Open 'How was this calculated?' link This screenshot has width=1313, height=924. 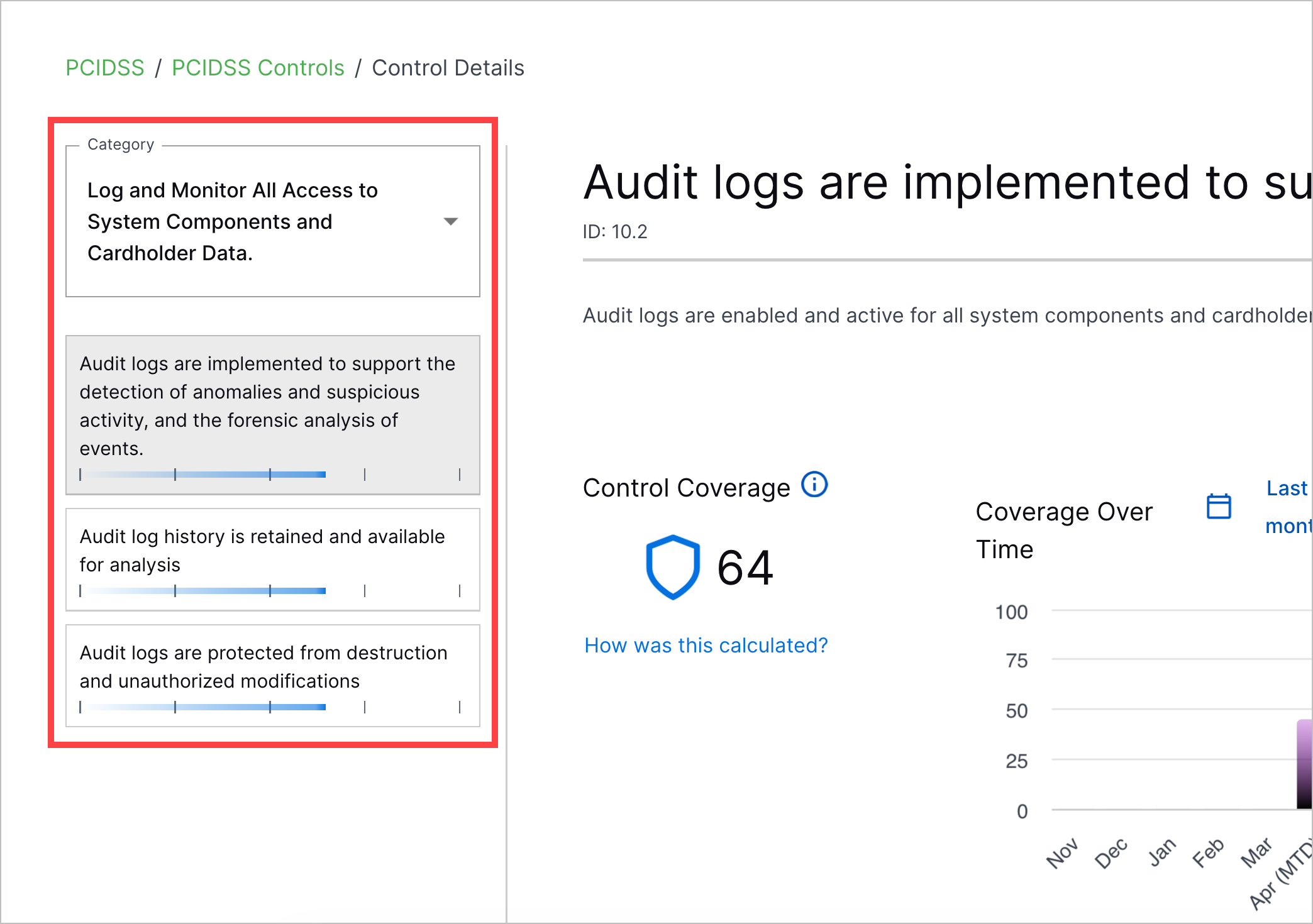[x=706, y=646]
